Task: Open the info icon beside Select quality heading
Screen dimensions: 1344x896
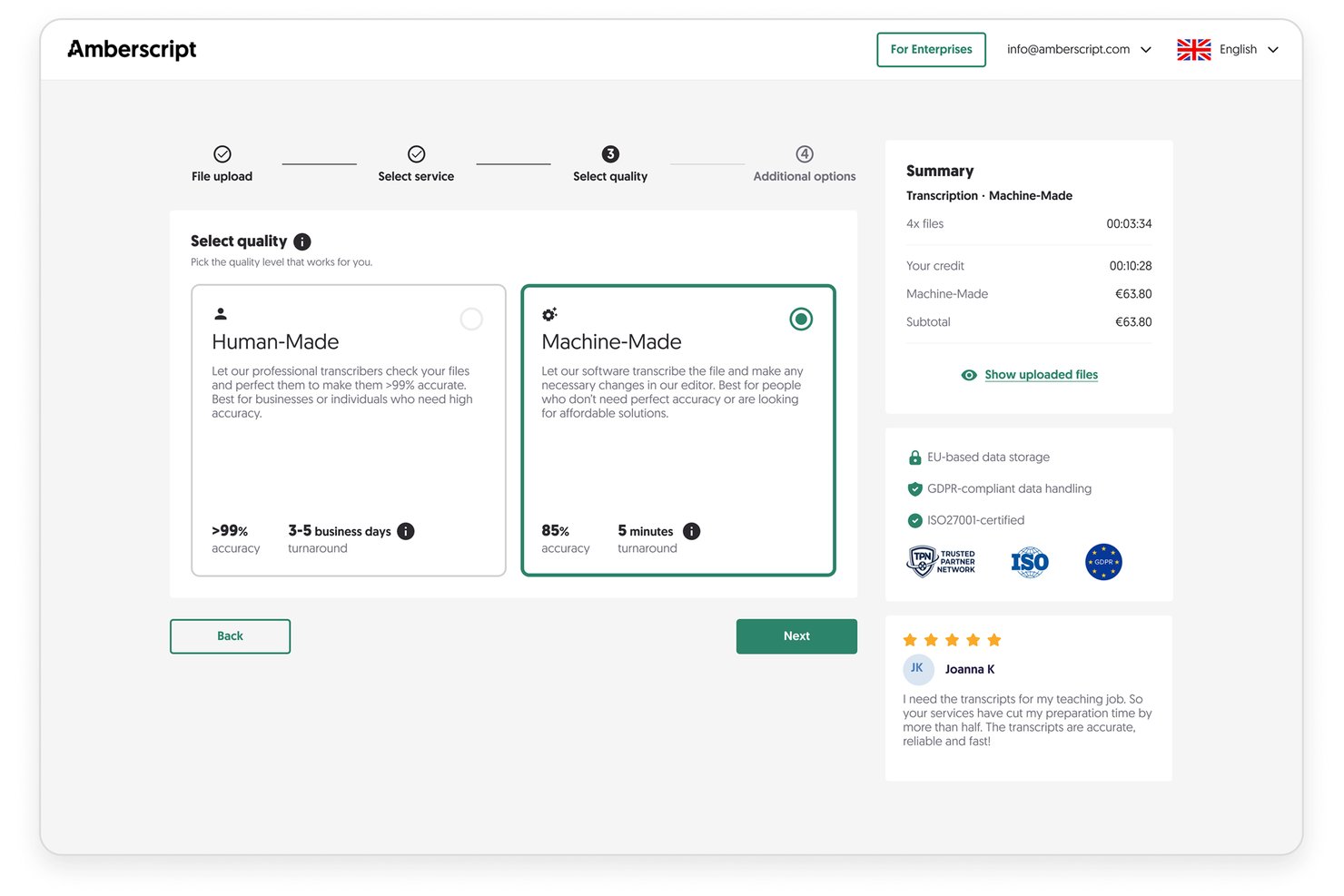Action: [302, 241]
